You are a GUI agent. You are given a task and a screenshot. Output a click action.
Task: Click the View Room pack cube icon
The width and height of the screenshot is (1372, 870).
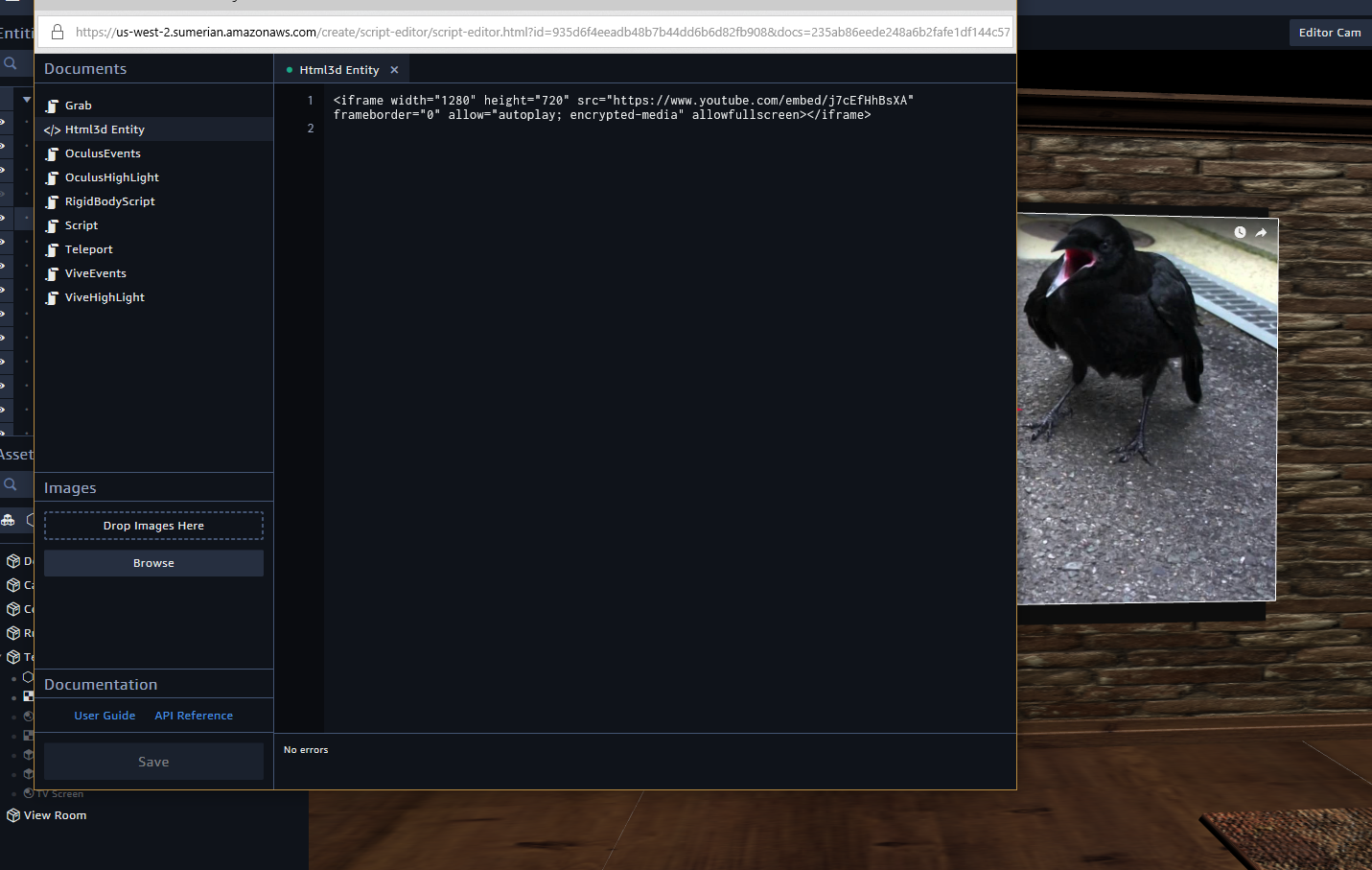(x=13, y=815)
